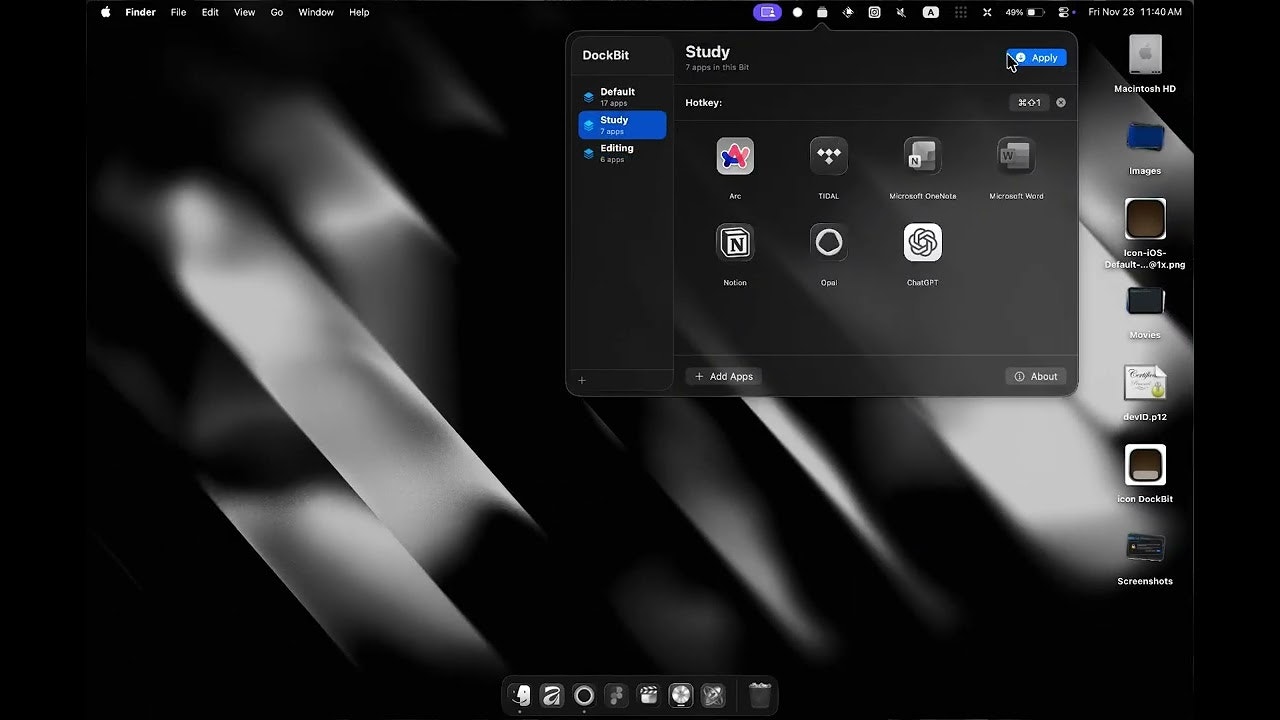
Task: Click the ChatGPT app icon
Action: pos(922,243)
